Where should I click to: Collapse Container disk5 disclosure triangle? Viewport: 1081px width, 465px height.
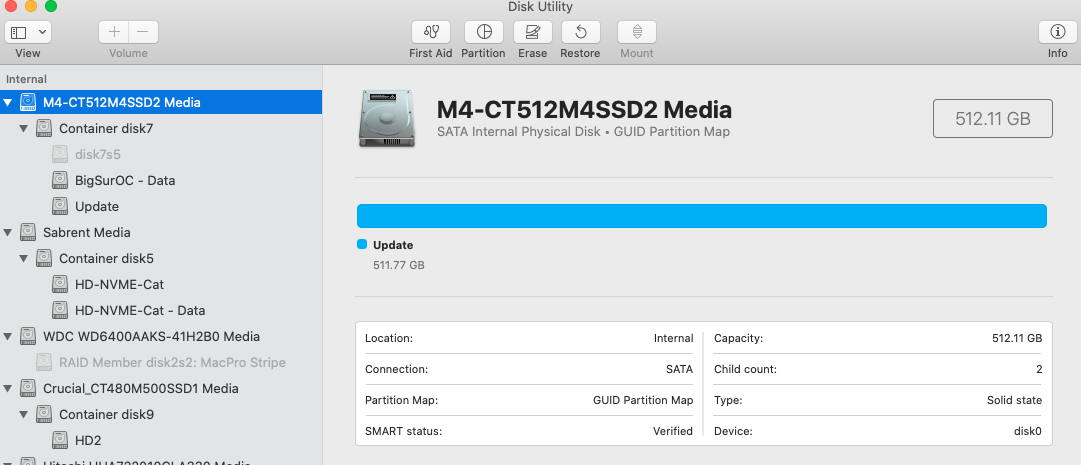click(23, 259)
